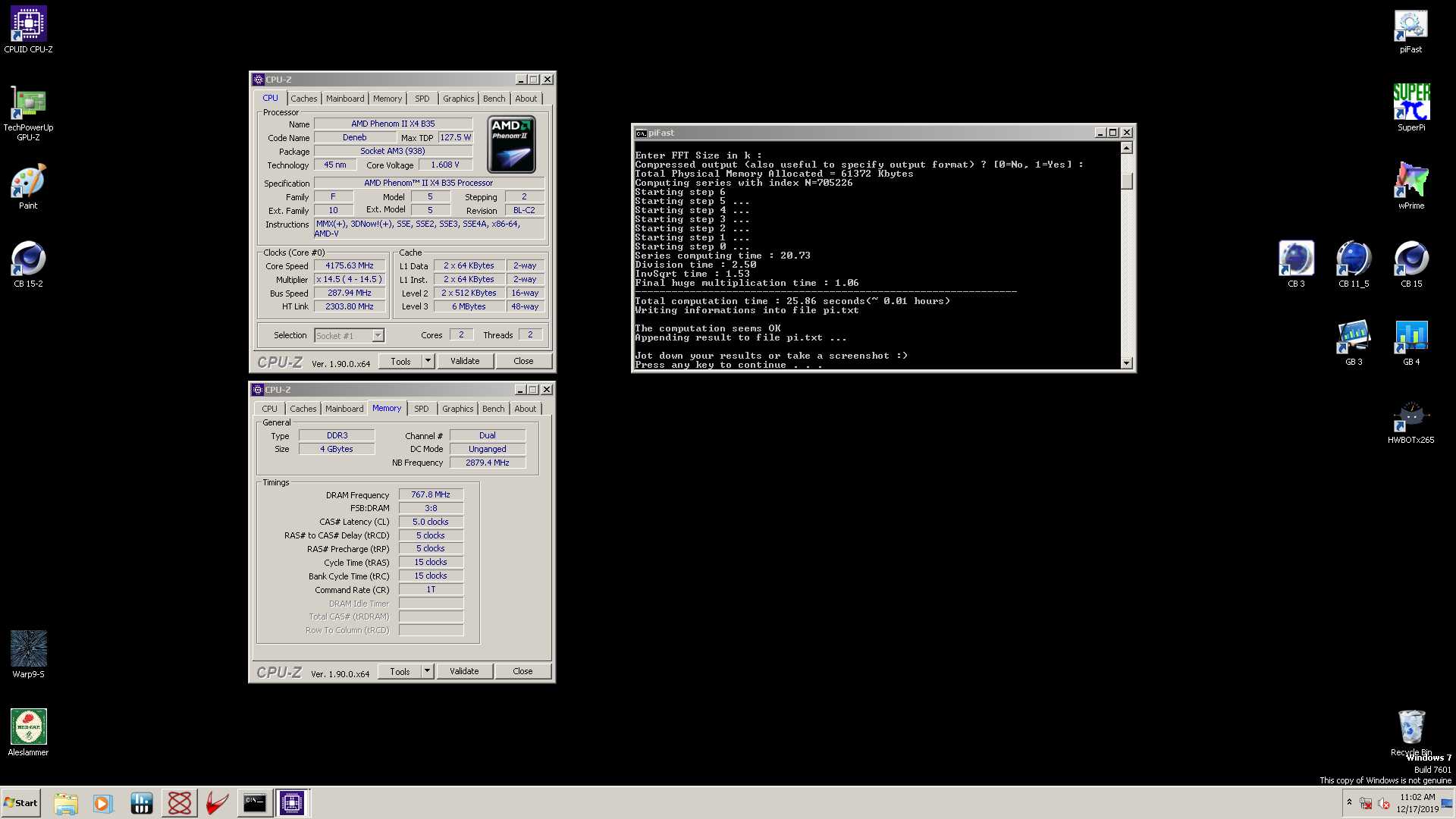Click the network tray icon with red X
This screenshot has height=819, width=1456.
(x=1366, y=803)
